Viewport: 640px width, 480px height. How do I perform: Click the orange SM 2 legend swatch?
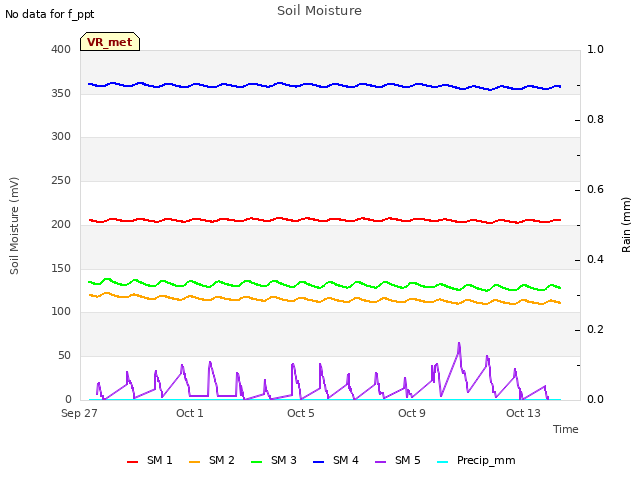[x=194, y=462]
